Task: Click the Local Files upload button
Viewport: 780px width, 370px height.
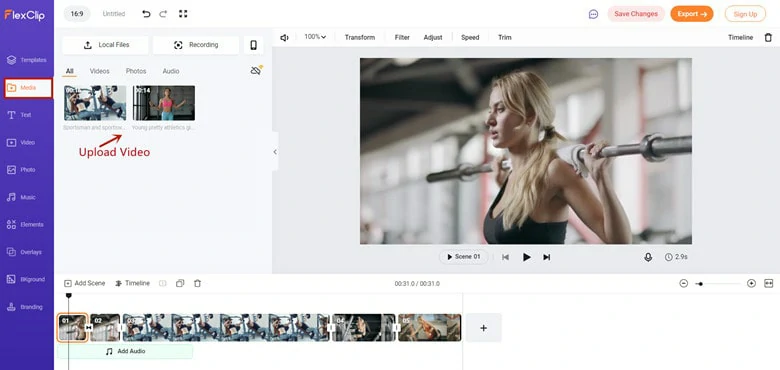Action: [105, 45]
